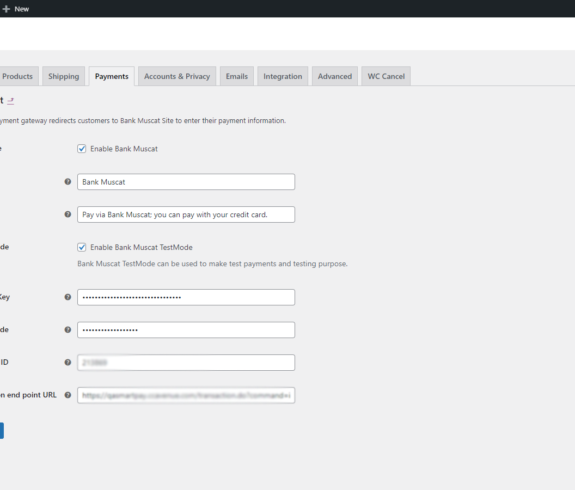The height and width of the screenshot is (490, 575).
Task: Click the end point URL input field
Action: 186,395
